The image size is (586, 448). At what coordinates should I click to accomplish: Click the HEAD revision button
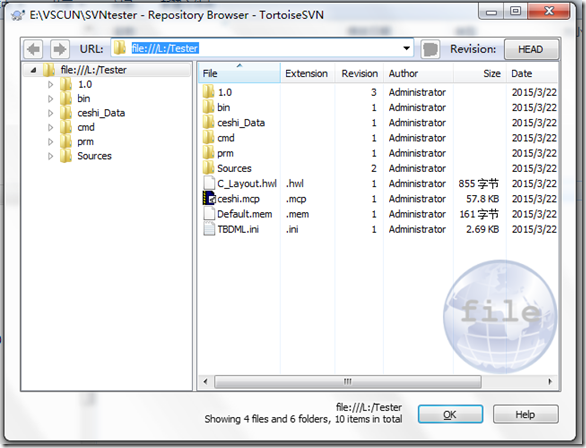[x=531, y=49]
